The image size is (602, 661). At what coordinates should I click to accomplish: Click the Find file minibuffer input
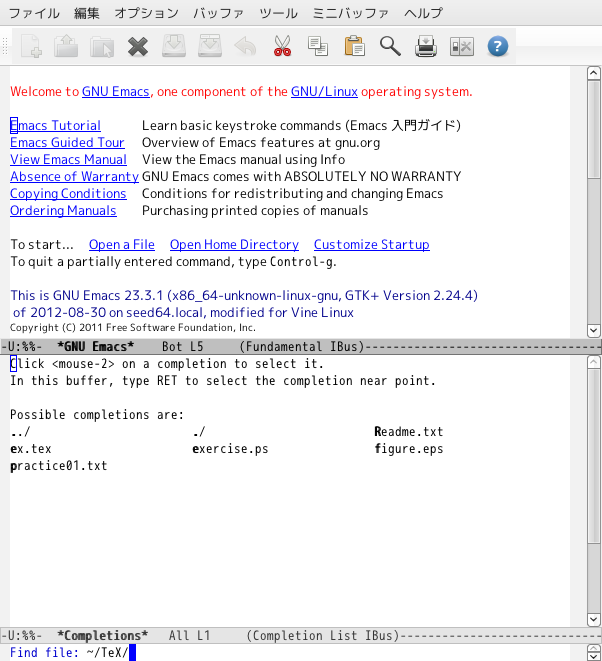pos(297,653)
